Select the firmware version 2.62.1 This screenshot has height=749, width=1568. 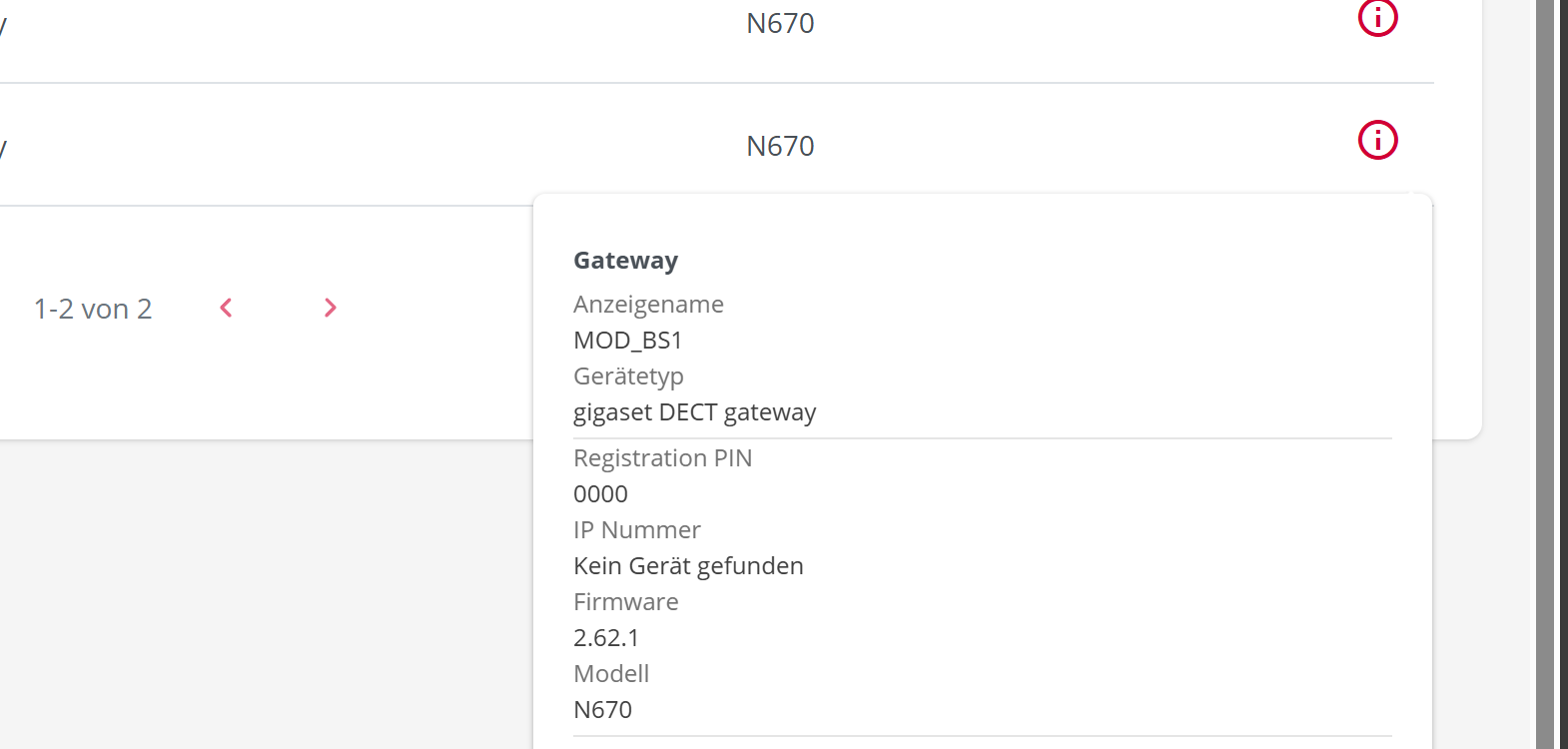tap(606, 638)
